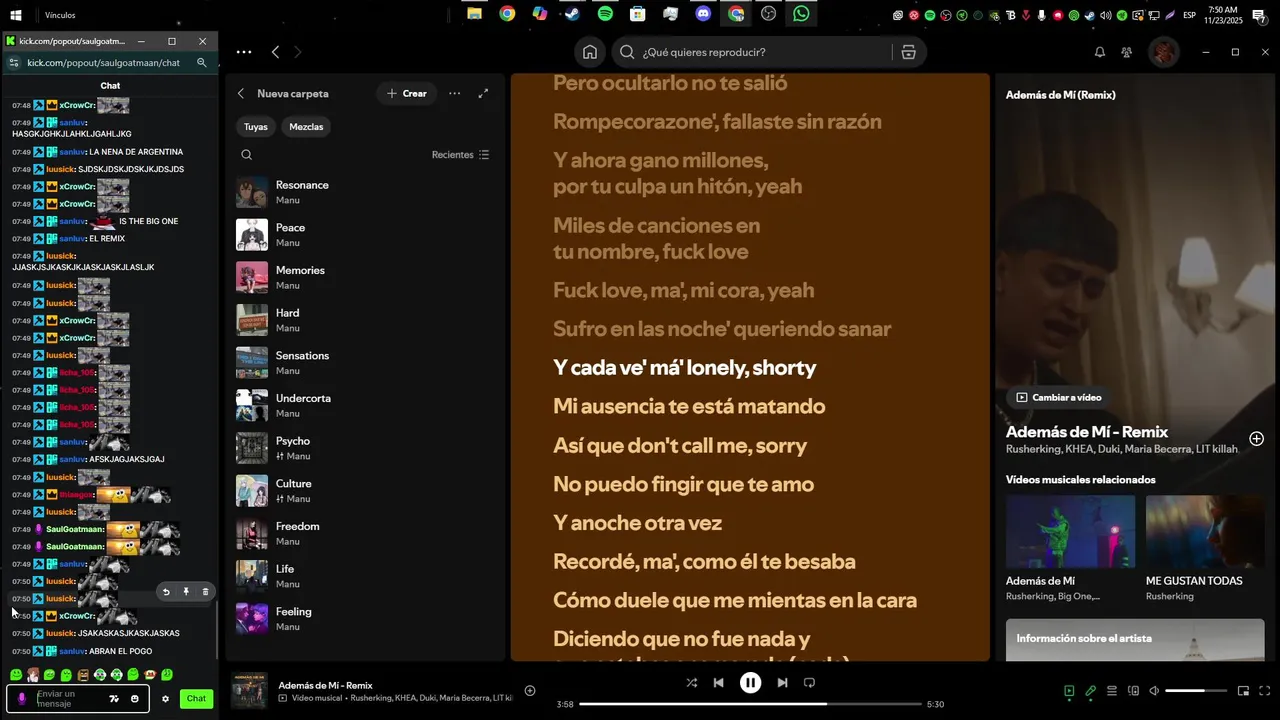Expand library panel to full view
The height and width of the screenshot is (720, 1280).
tap(484, 93)
